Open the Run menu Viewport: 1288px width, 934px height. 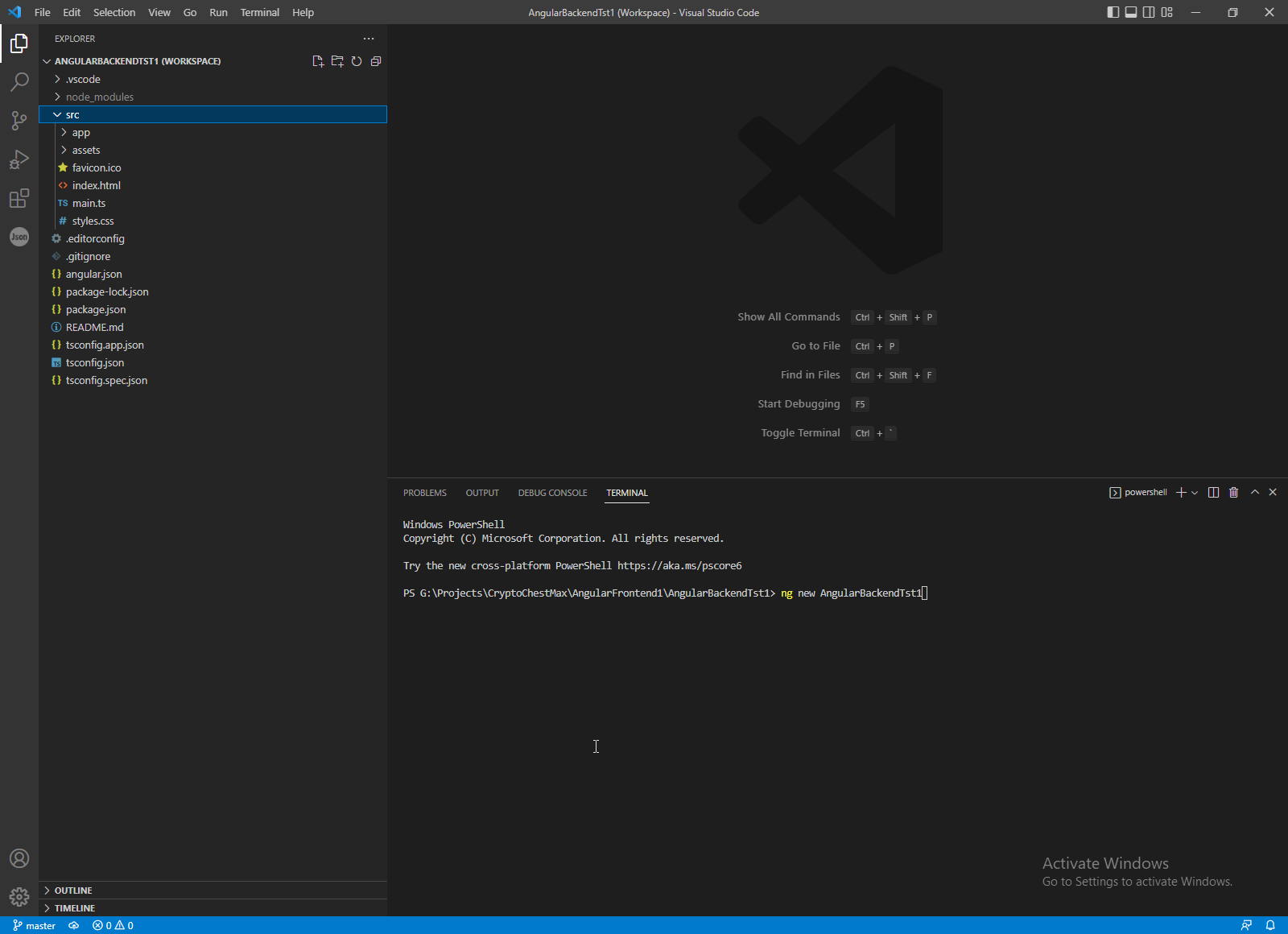(218, 12)
